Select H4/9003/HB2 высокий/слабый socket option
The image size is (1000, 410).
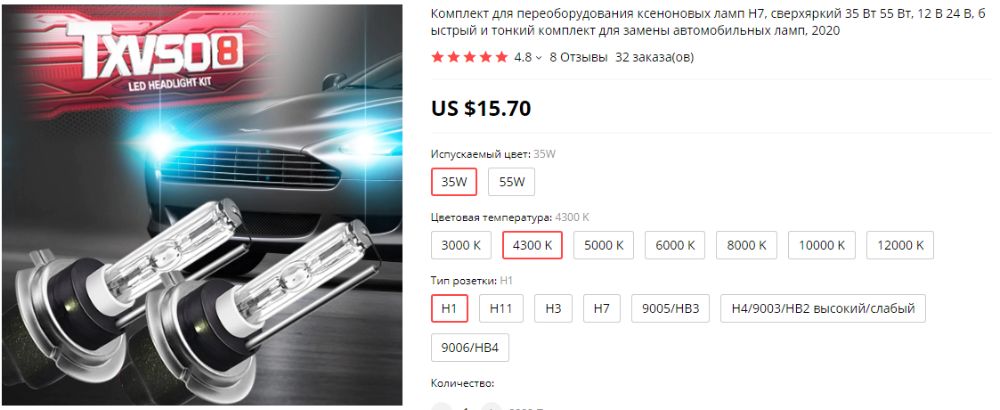pyautogui.click(x=823, y=309)
